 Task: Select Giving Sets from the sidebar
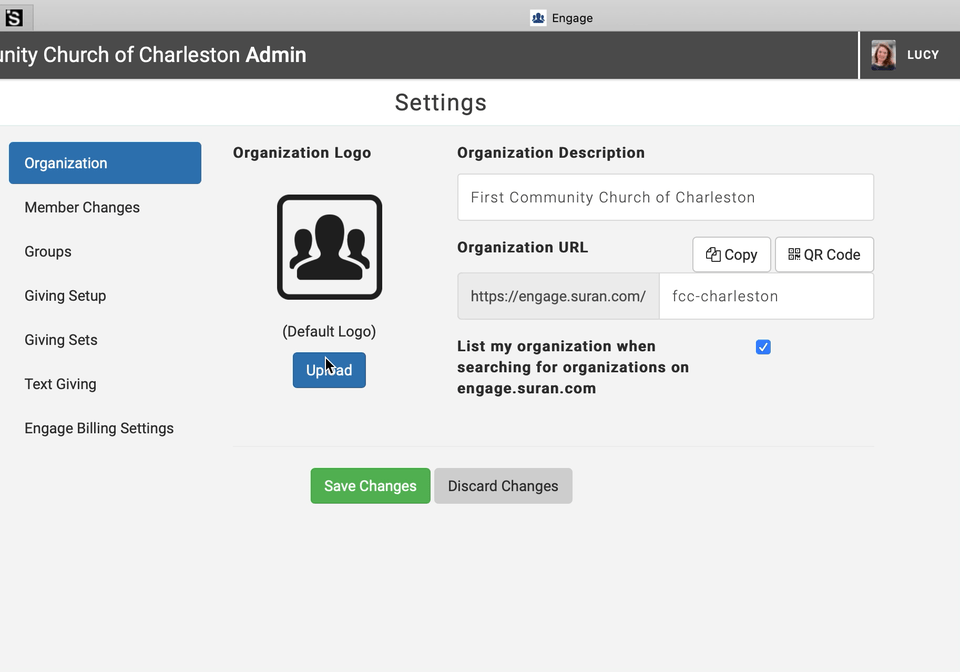click(x=61, y=340)
